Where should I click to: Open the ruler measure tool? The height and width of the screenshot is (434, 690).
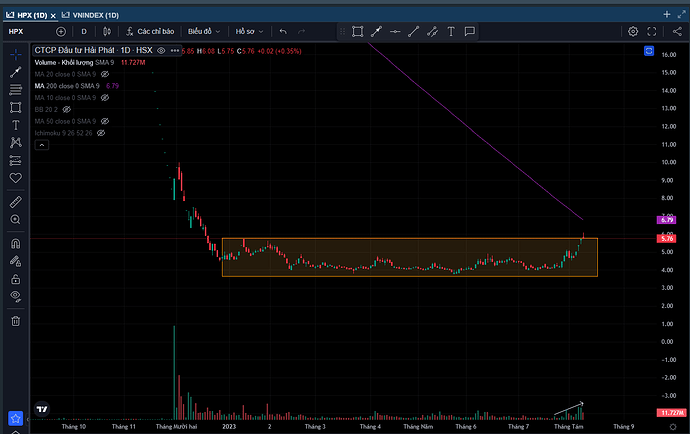[x=16, y=201]
